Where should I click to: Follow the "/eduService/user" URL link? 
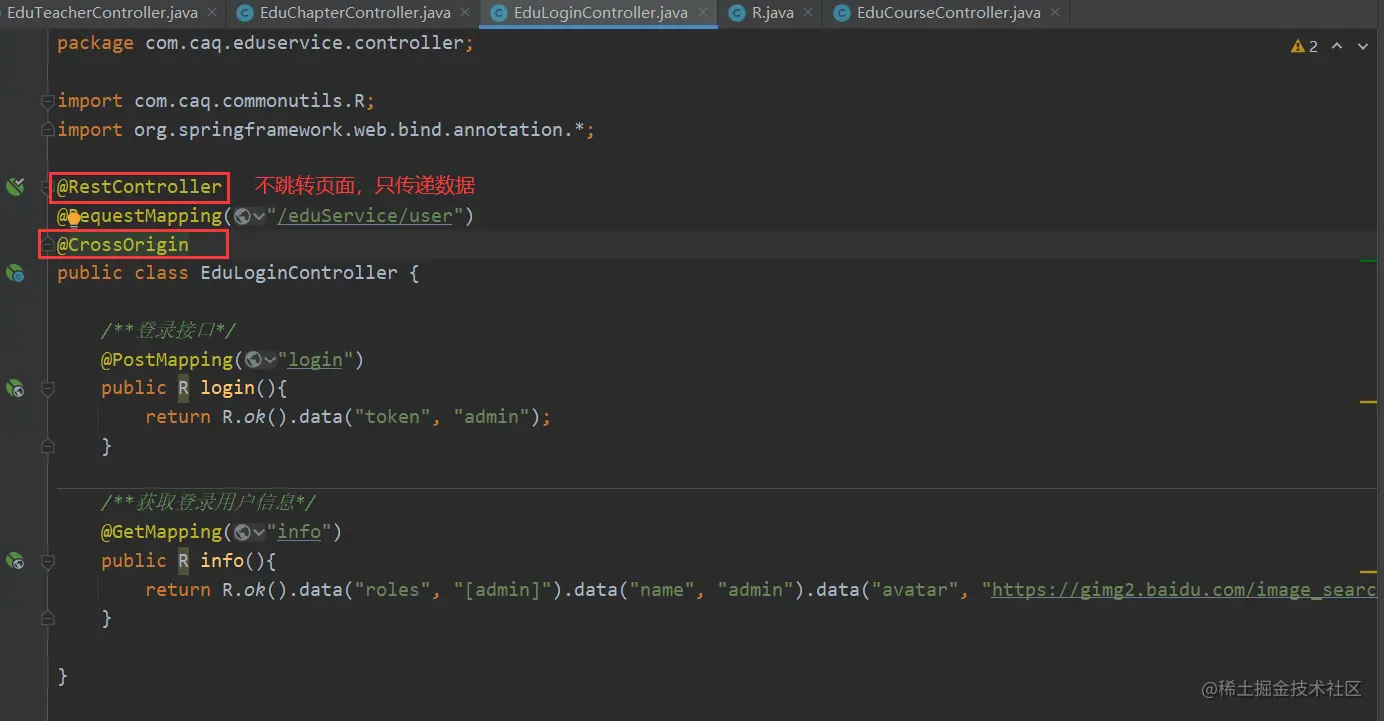[x=365, y=216]
